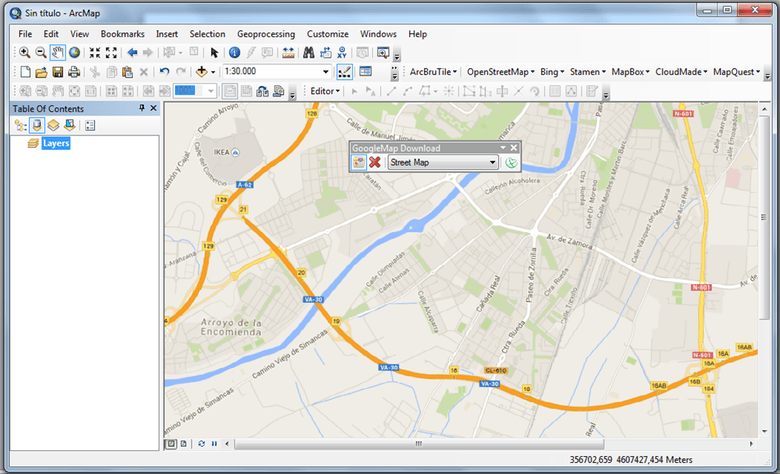Select the Layers data frame

pyautogui.click(x=56, y=143)
